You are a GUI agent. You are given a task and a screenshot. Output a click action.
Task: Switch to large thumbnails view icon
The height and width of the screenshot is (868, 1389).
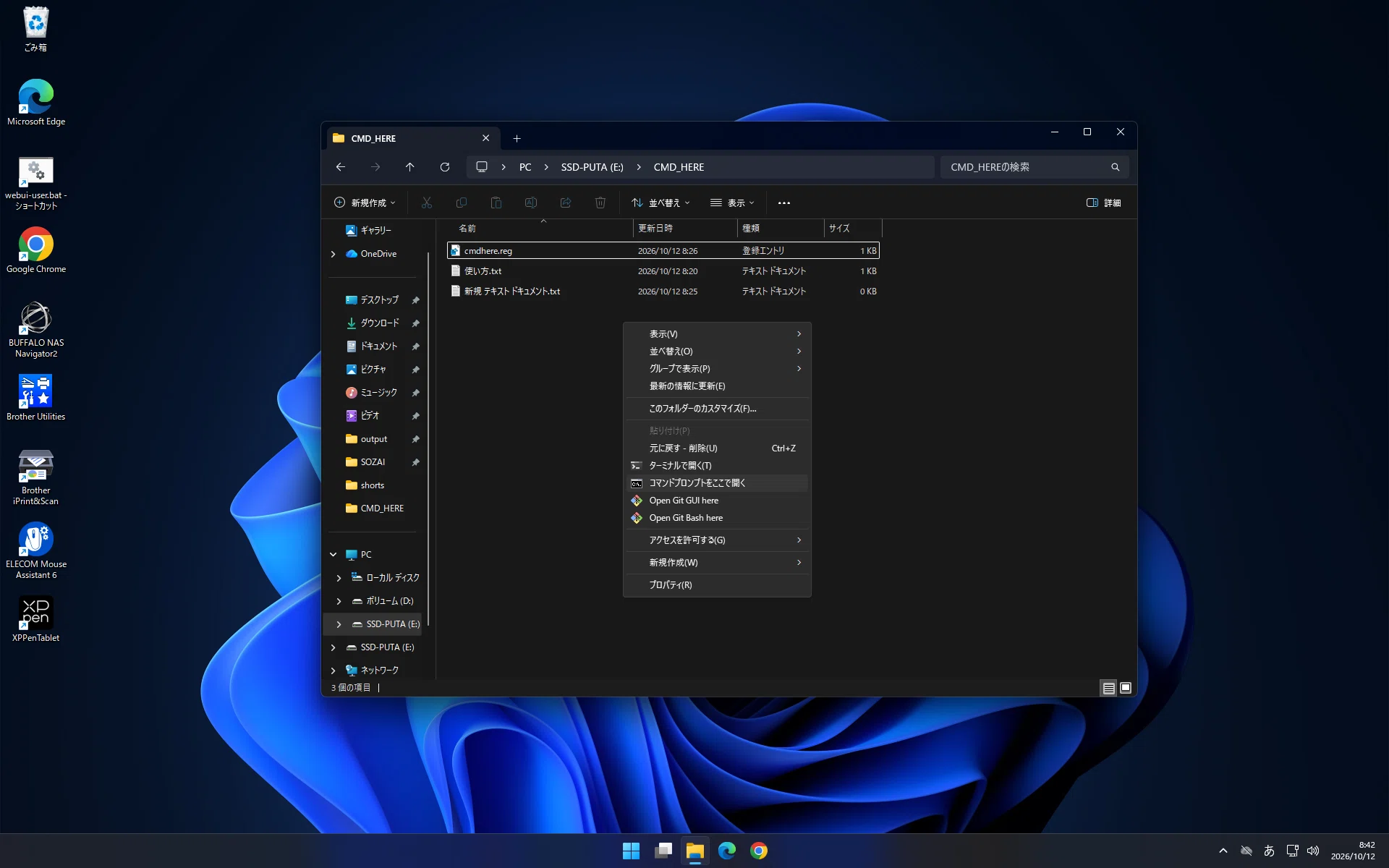[x=1126, y=688]
